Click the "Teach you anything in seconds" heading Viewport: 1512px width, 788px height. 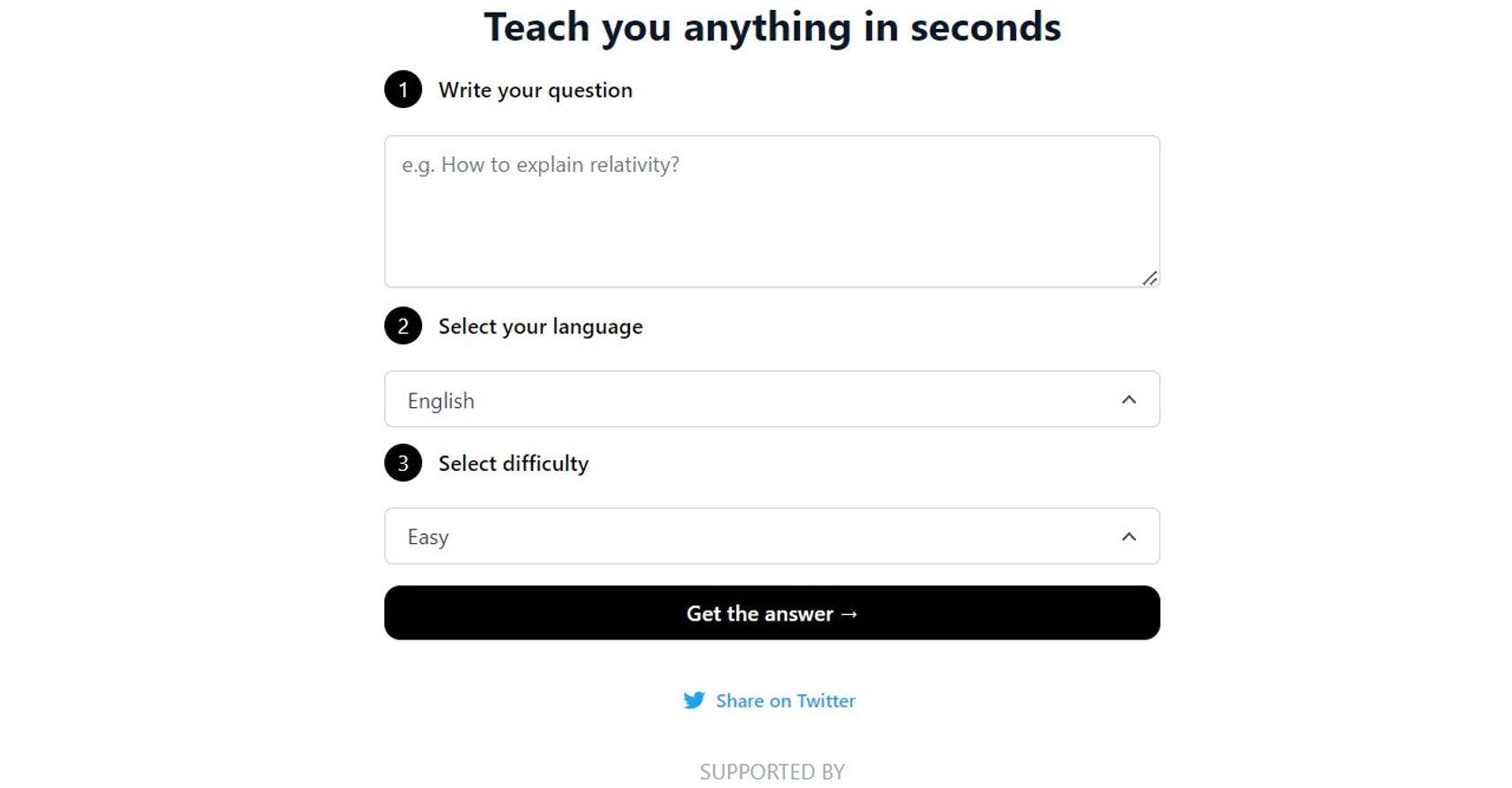772,27
